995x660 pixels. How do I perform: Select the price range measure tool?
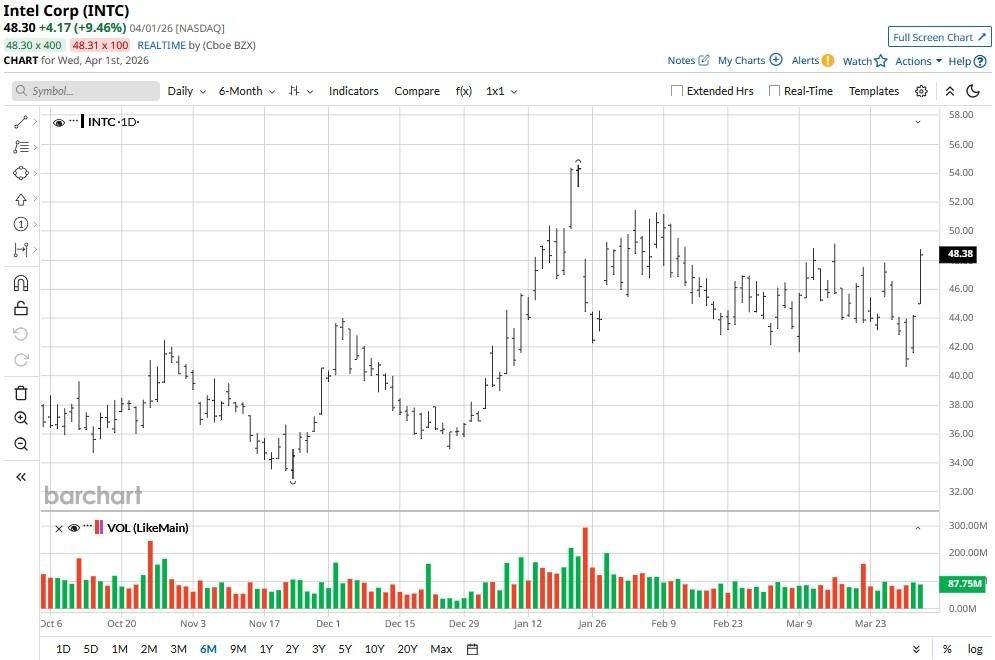[x=20, y=250]
